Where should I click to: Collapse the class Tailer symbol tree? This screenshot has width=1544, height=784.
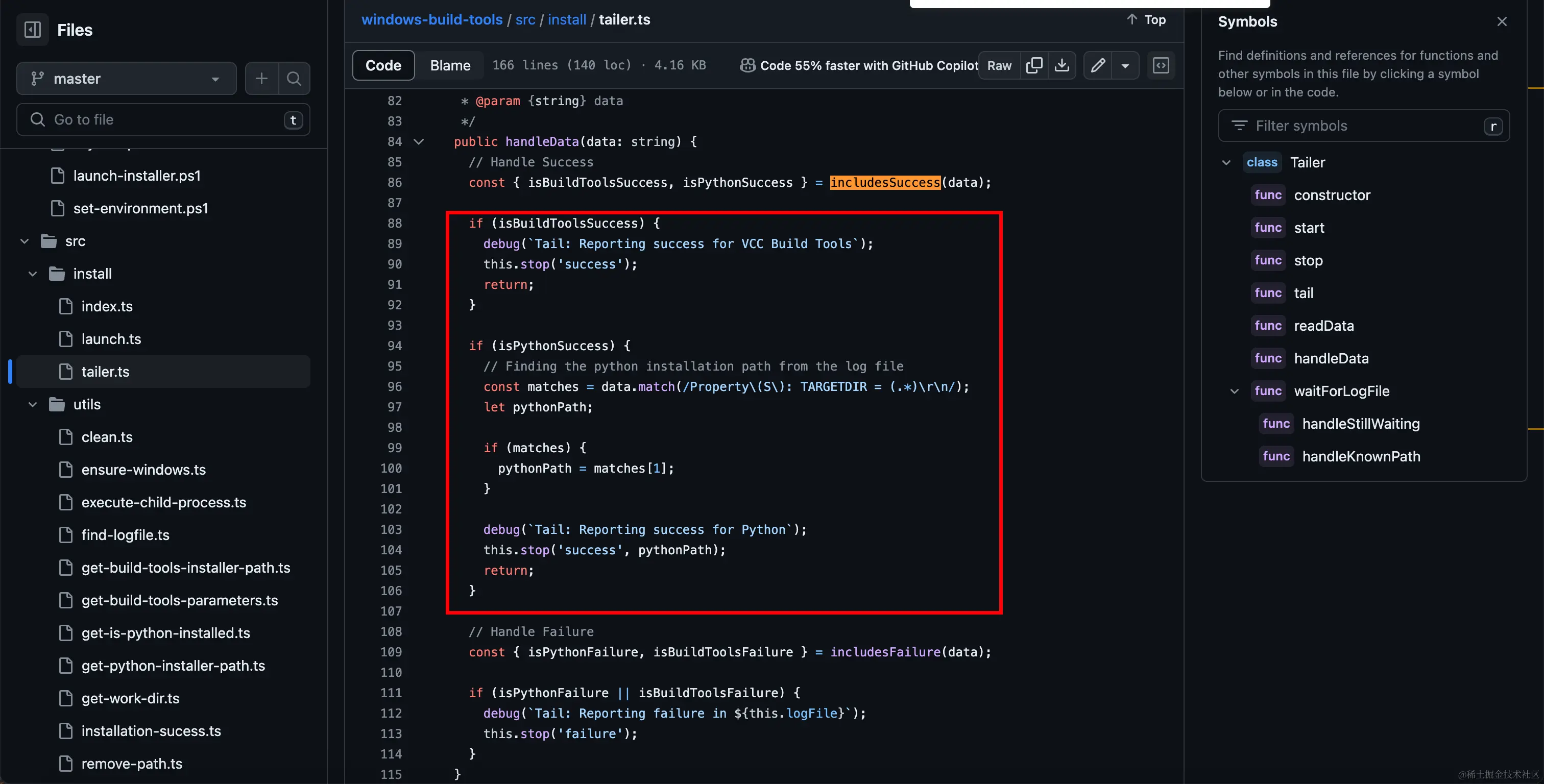(1226, 162)
